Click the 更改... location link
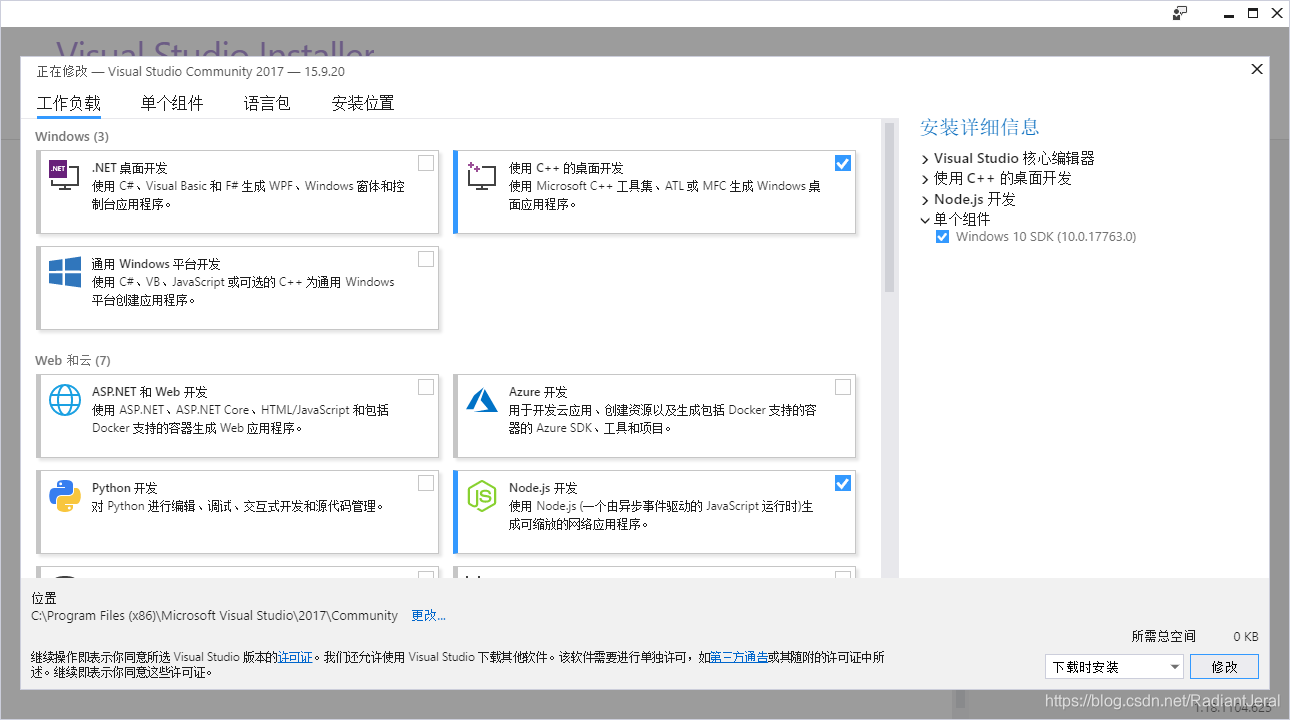Image resolution: width=1290 pixels, height=720 pixels. [429, 616]
